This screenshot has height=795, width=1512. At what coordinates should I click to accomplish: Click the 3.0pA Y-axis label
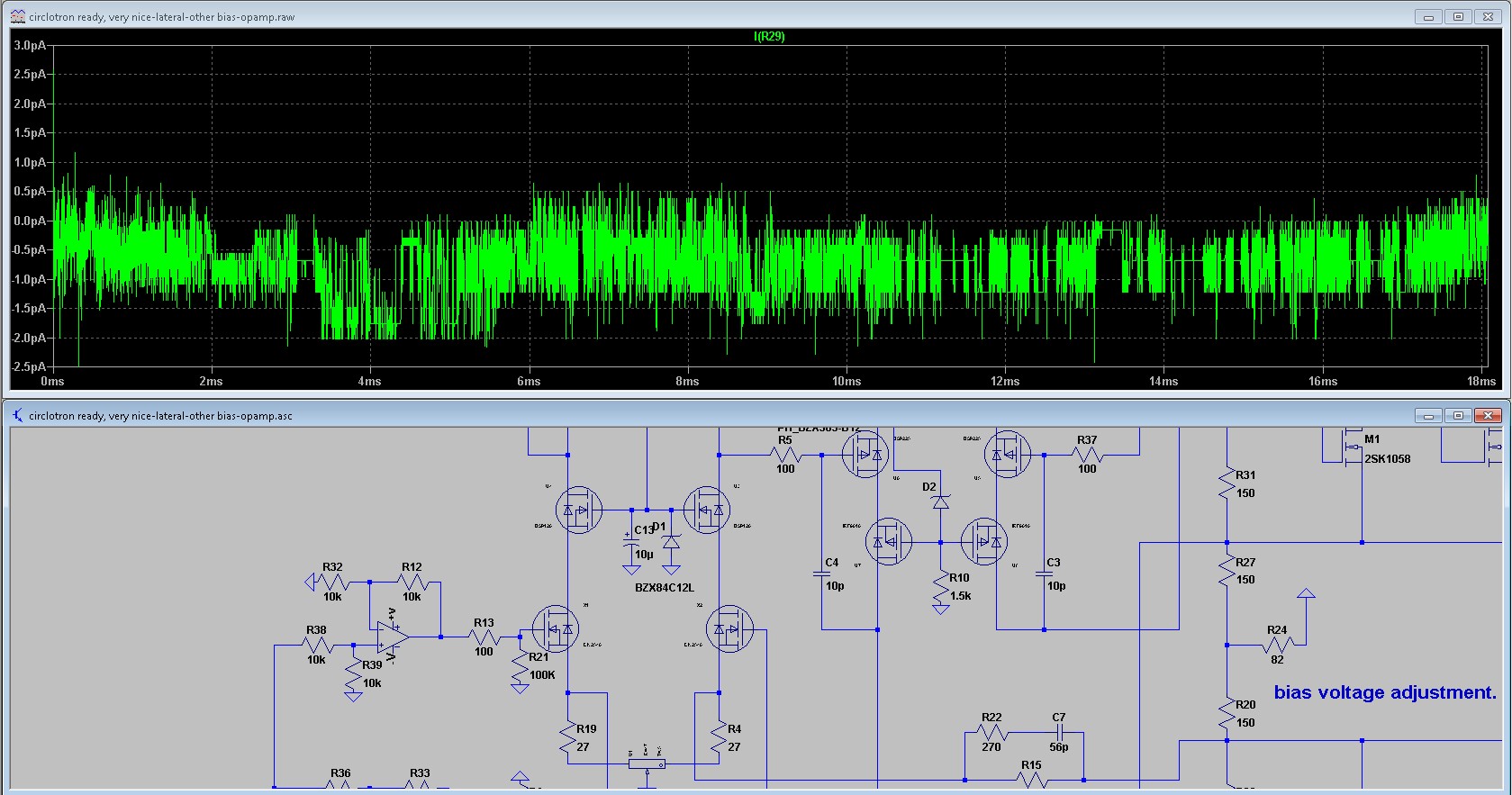(x=30, y=45)
